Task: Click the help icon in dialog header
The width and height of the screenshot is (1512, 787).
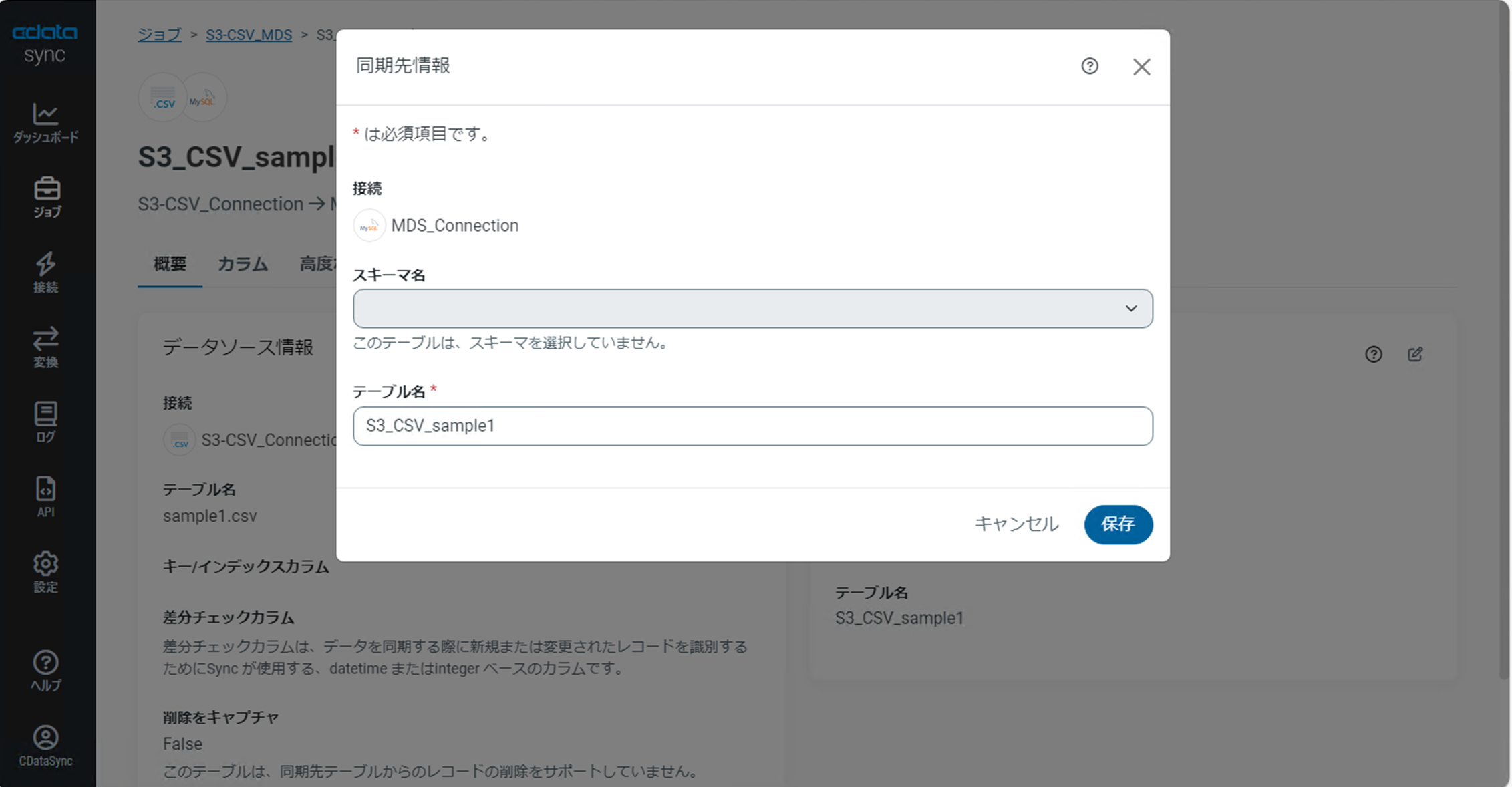Action: 1090,66
